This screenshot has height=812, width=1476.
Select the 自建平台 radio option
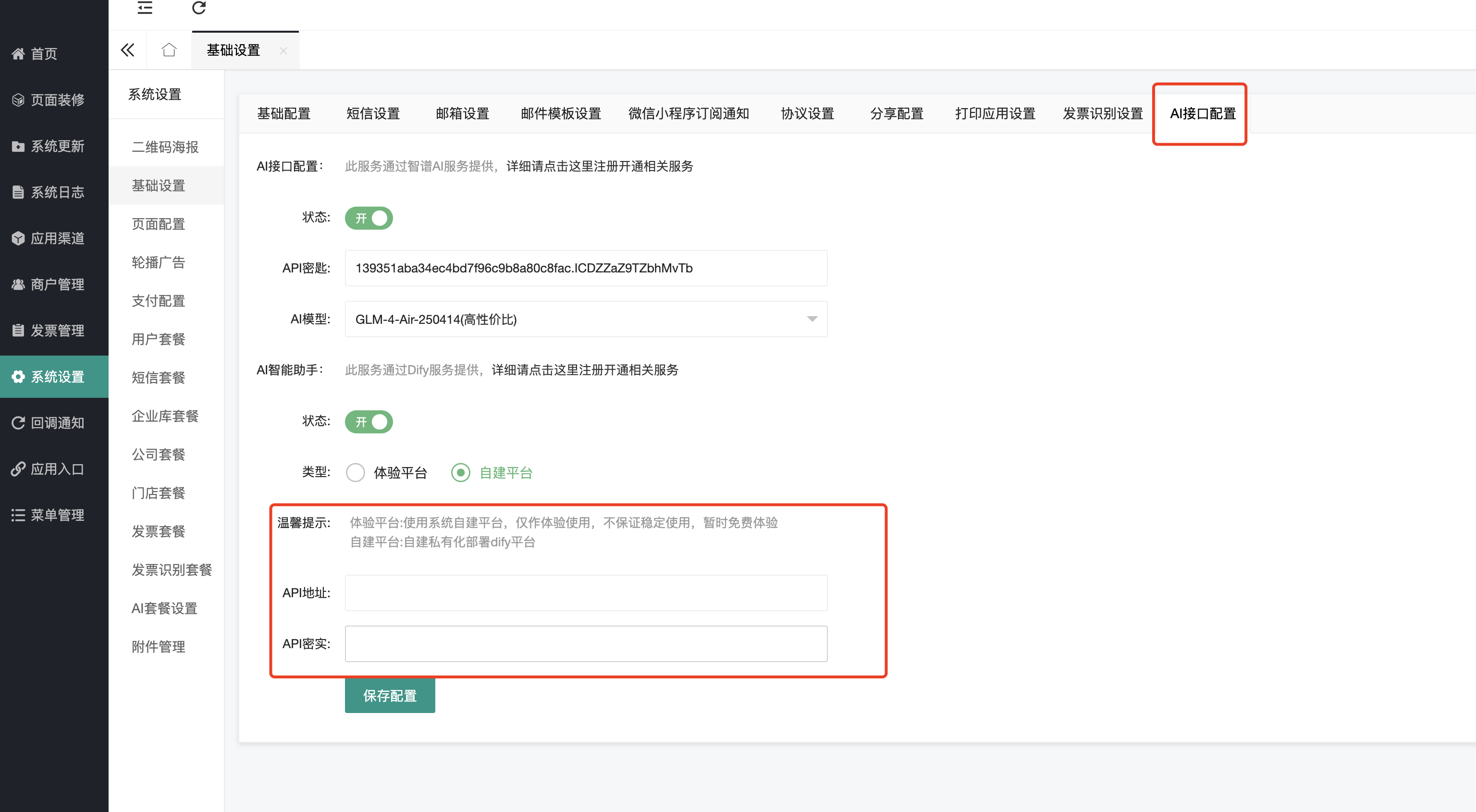tap(461, 473)
